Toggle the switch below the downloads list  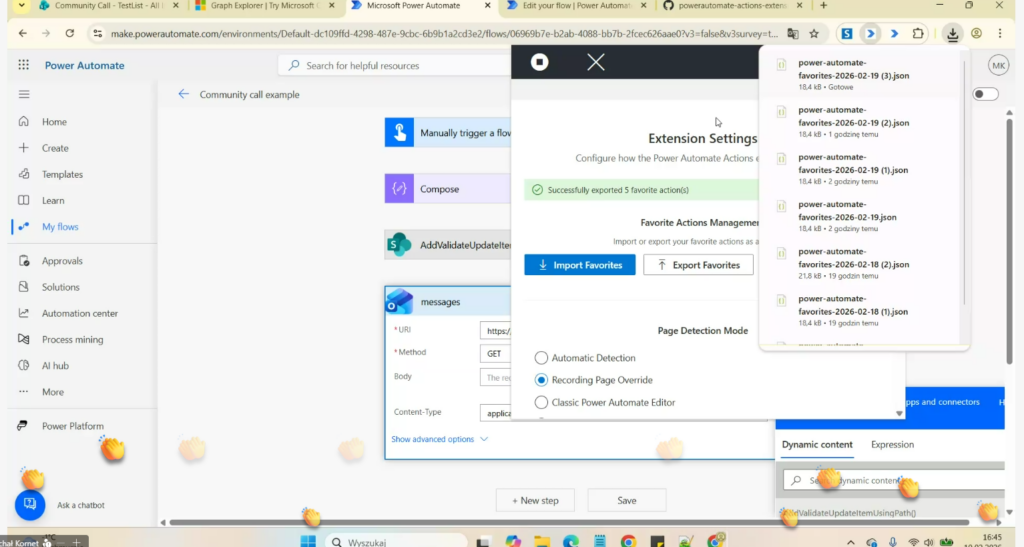click(x=985, y=94)
